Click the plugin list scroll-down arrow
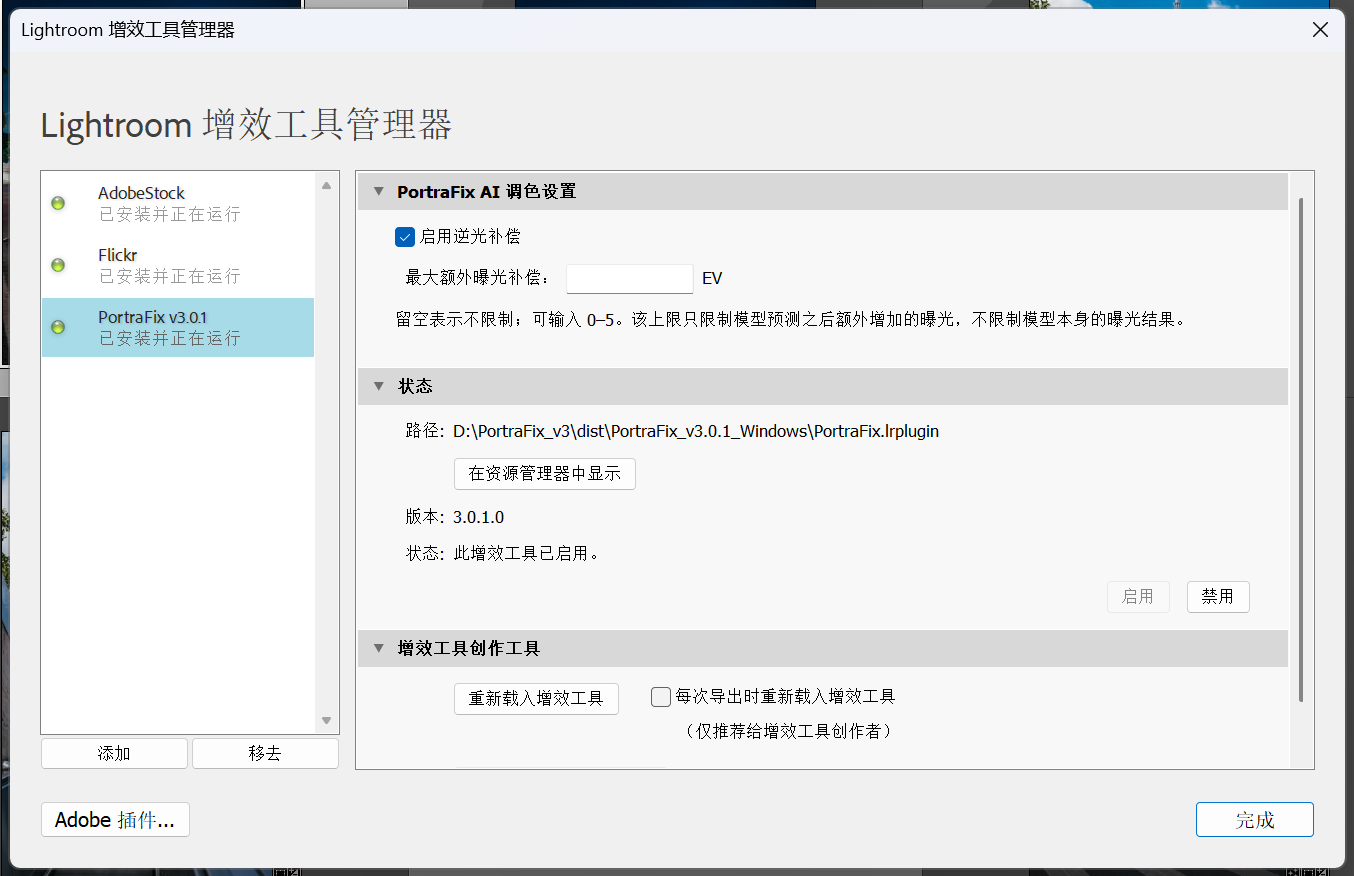 click(x=326, y=720)
